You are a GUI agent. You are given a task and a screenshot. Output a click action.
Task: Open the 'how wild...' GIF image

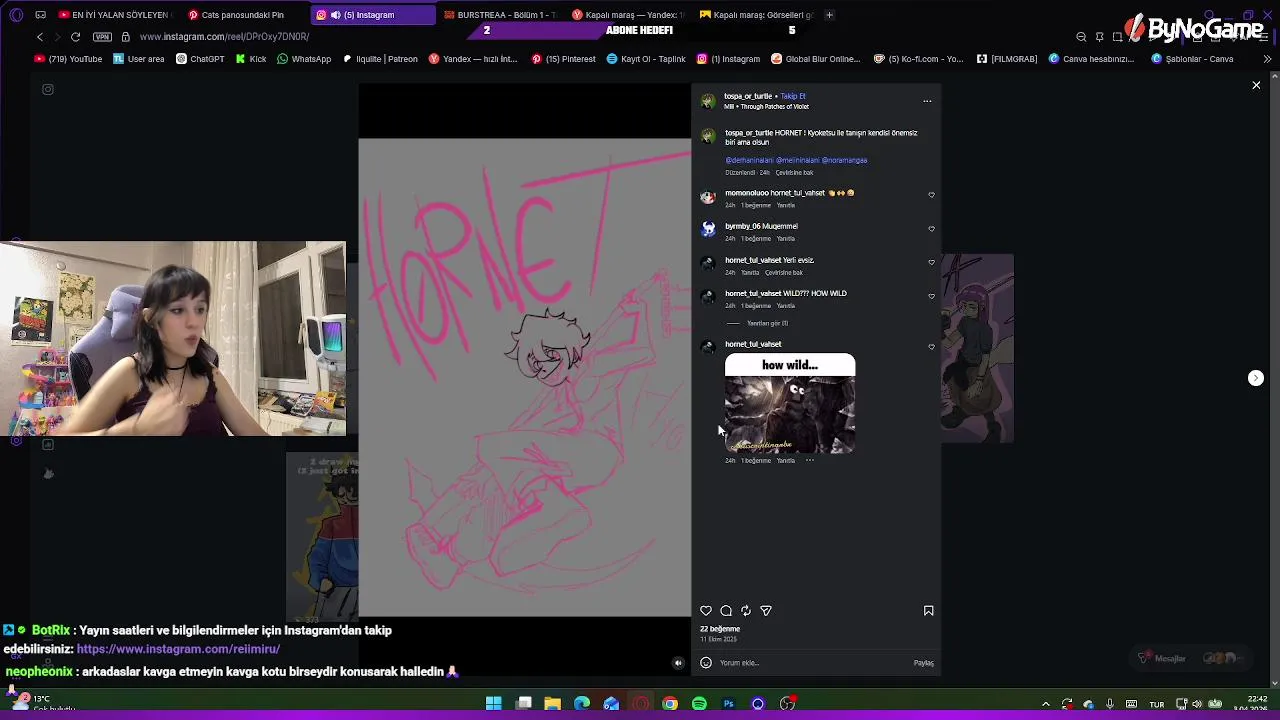tap(790, 404)
